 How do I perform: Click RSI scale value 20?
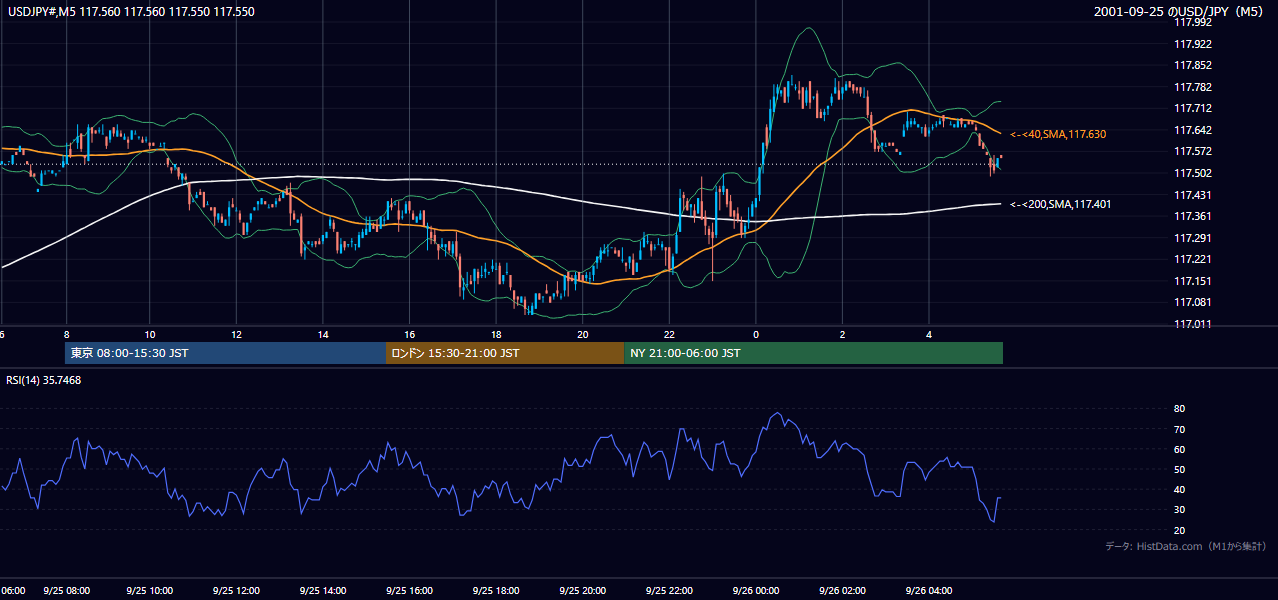[x=1180, y=530]
